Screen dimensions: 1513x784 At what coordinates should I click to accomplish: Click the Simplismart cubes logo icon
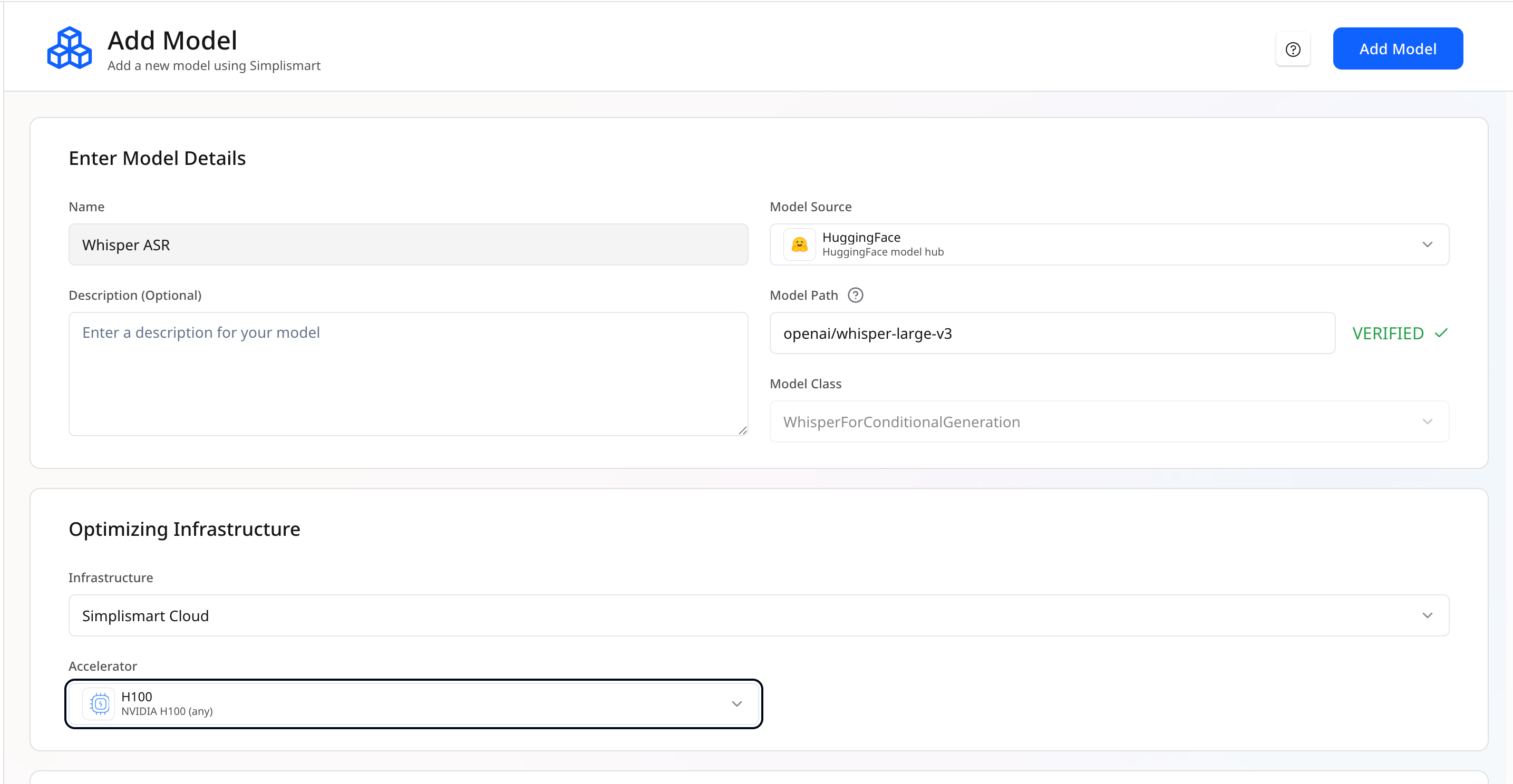(69, 48)
